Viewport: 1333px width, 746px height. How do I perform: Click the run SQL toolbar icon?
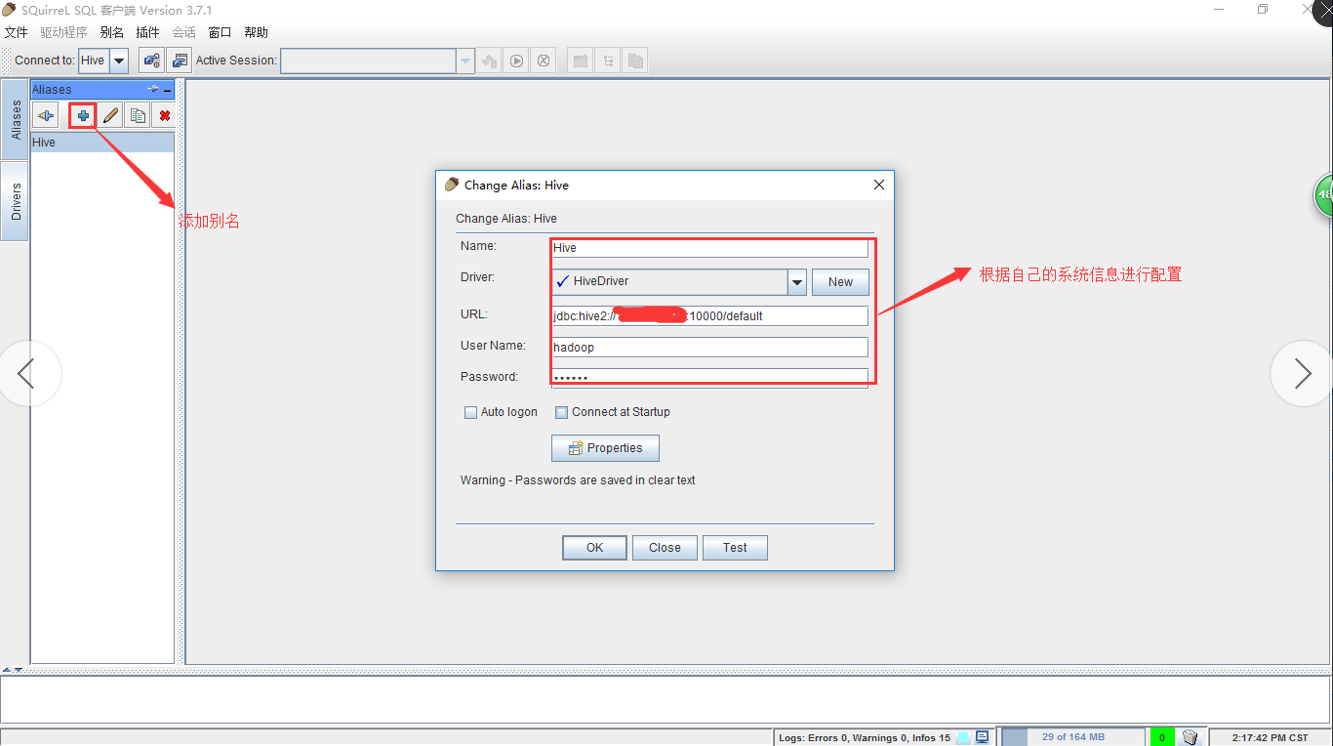pos(516,61)
